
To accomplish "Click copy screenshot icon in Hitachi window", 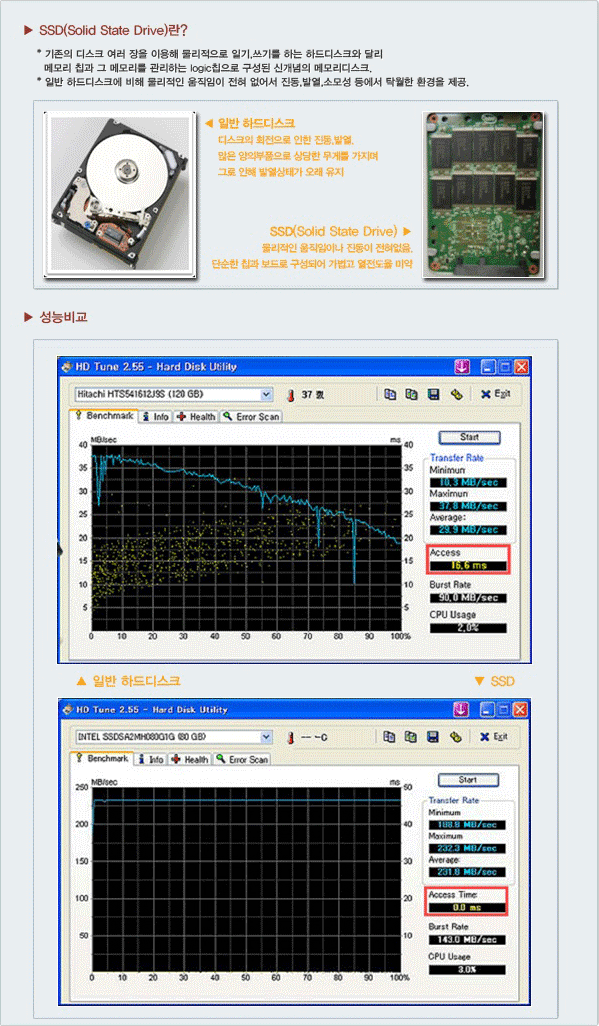I will point(411,394).
